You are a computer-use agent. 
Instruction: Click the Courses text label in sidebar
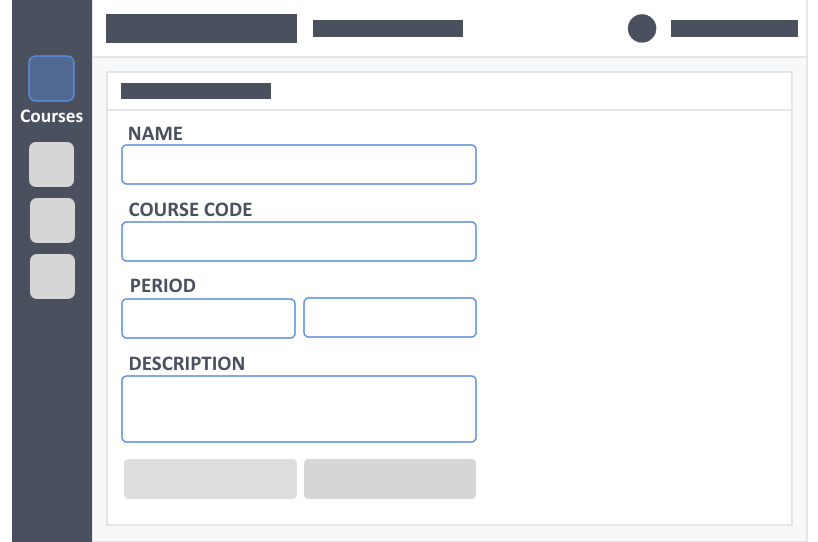(x=51, y=116)
